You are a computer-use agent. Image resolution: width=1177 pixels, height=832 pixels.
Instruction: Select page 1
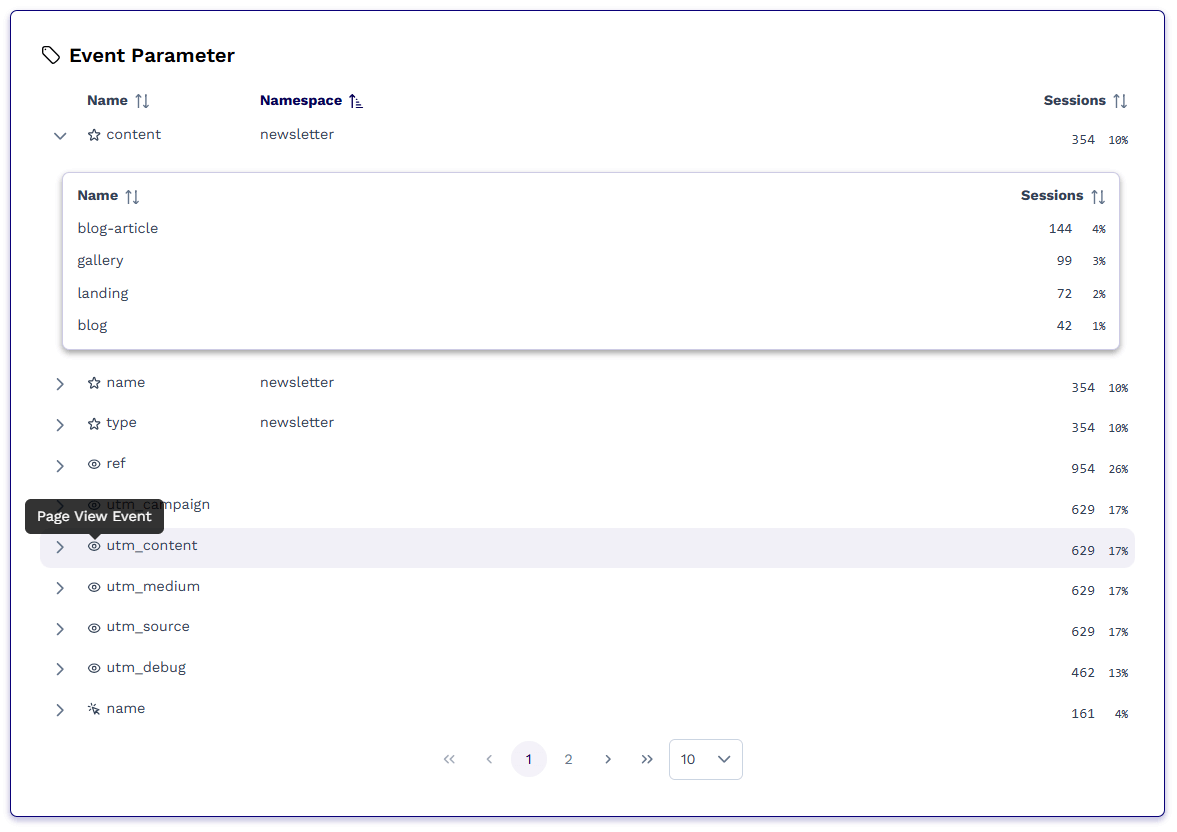528,759
